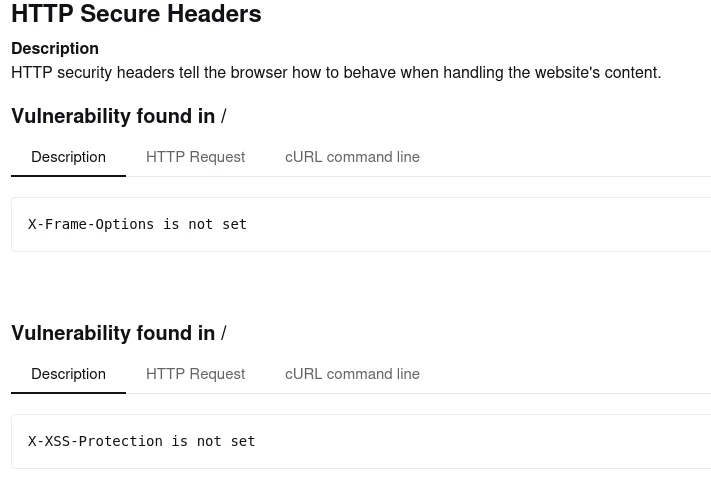Screen dimensions: 711x491
Task: Open cURL command line tab for X-Frame-Options finding
Action: (x=352, y=157)
